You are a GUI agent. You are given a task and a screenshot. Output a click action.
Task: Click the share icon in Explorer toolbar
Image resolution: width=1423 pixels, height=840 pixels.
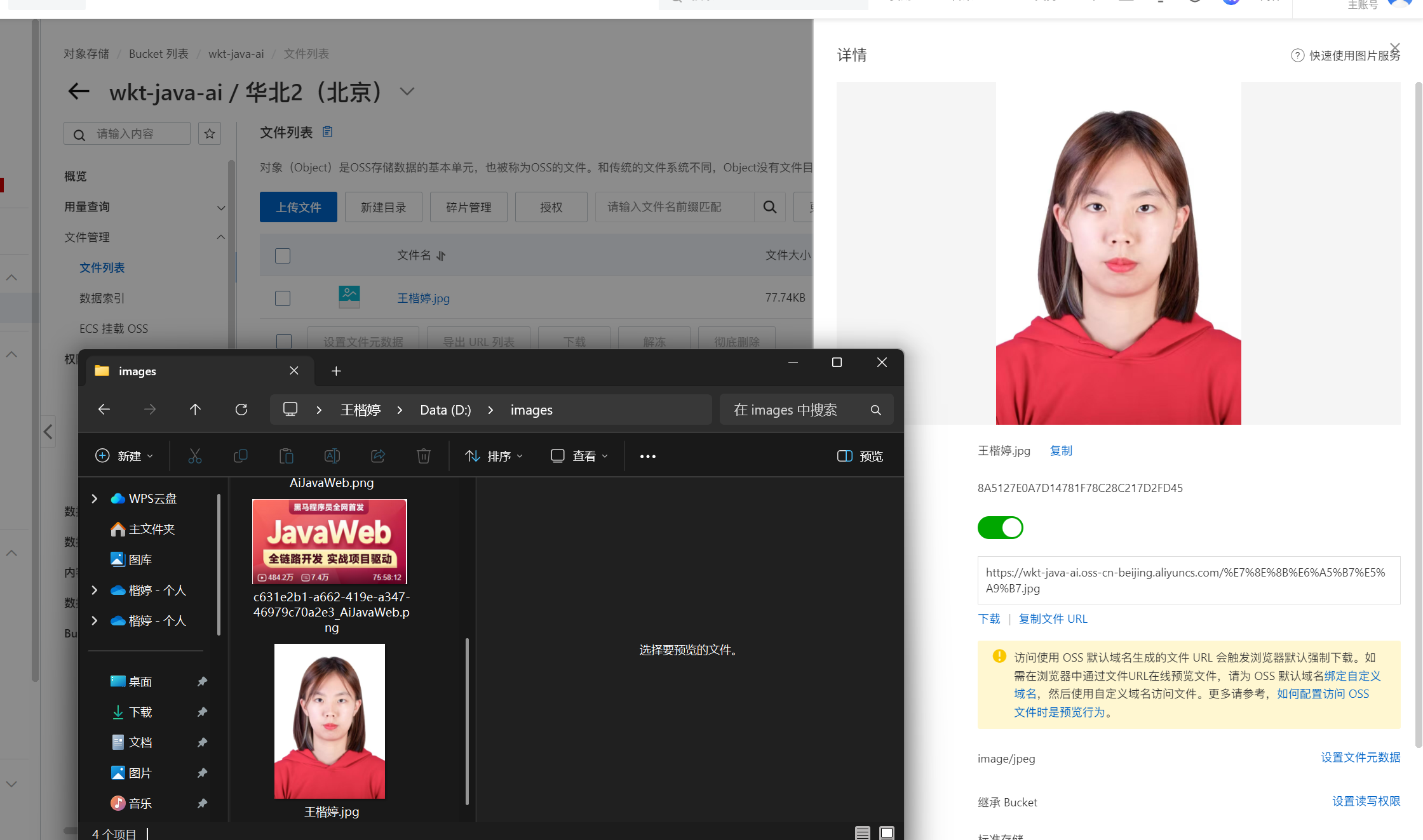[x=378, y=456]
